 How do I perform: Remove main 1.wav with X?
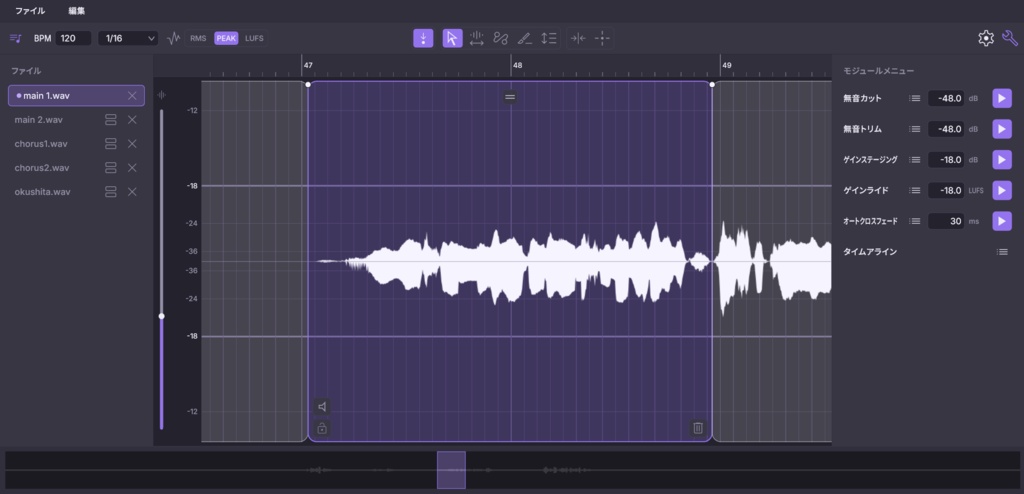[133, 95]
